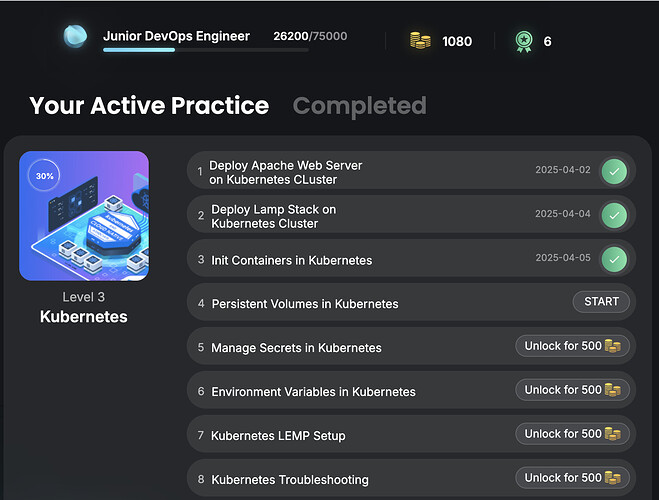Open the Kubernetes course thumbnail image
Image resolution: width=659 pixels, height=500 pixels.
point(84,216)
